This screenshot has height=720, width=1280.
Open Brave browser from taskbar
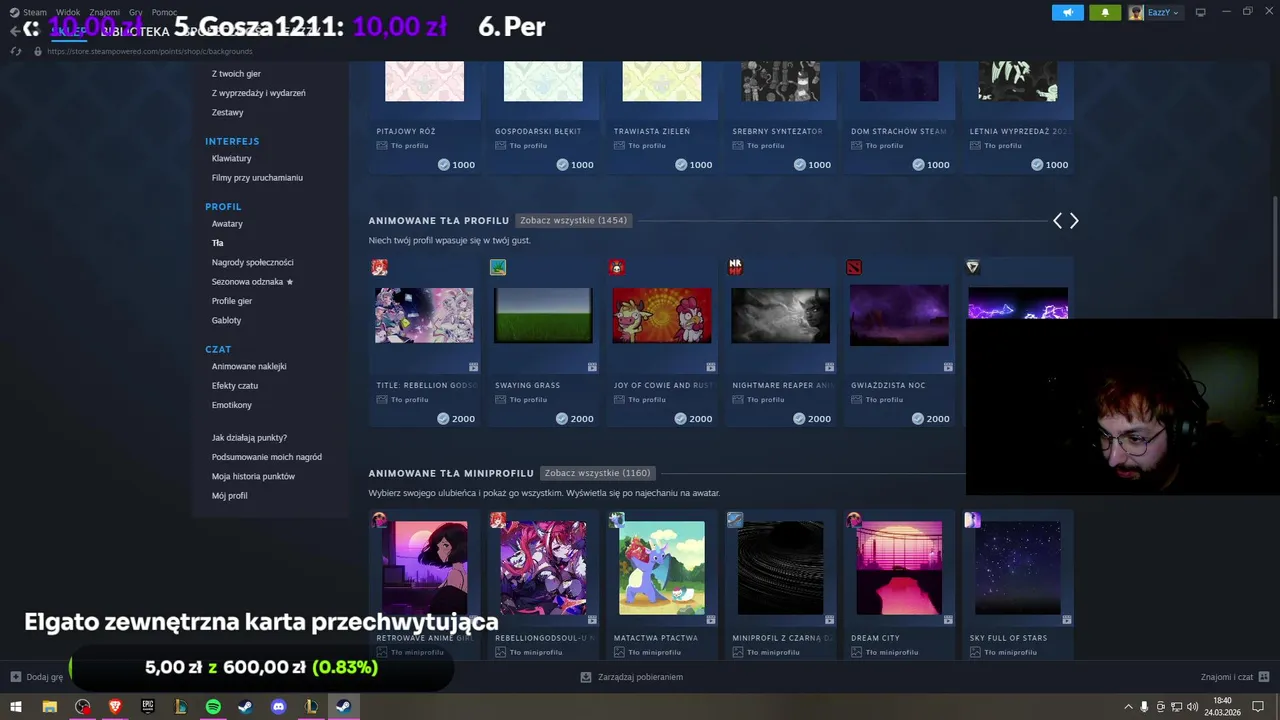click(115, 707)
